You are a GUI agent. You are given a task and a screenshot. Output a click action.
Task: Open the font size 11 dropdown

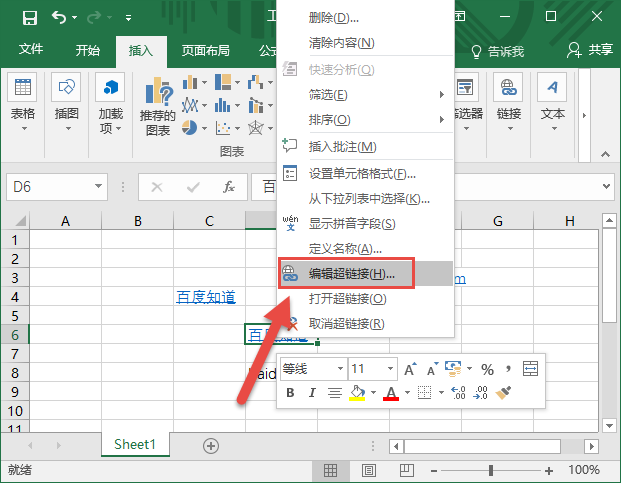pyautogui.click(x=390, y=369)
